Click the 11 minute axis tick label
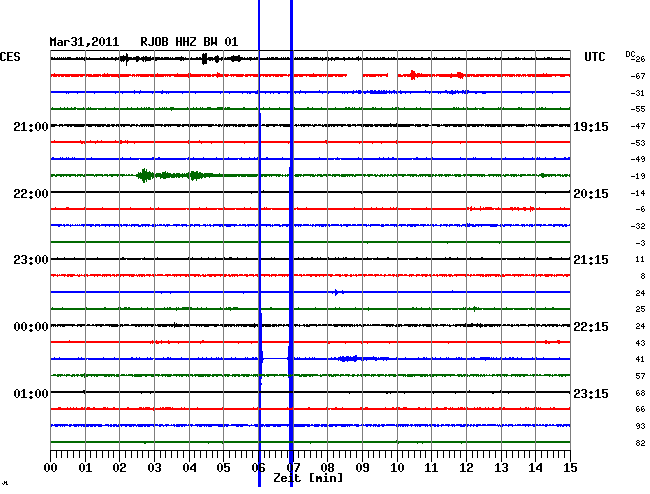The height and width of the screenshot is (494, 650). [x=431, y=468]
